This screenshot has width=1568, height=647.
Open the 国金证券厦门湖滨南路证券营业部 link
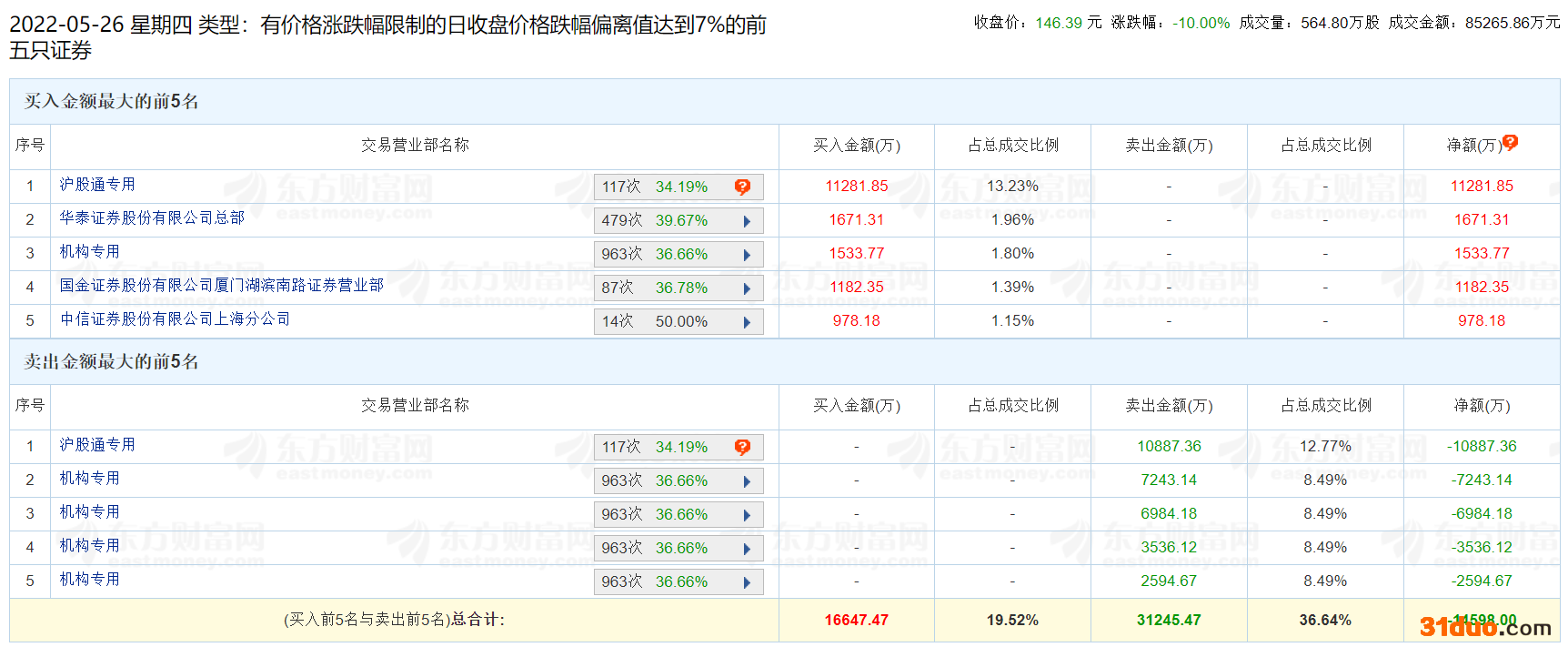click(221, 286)
